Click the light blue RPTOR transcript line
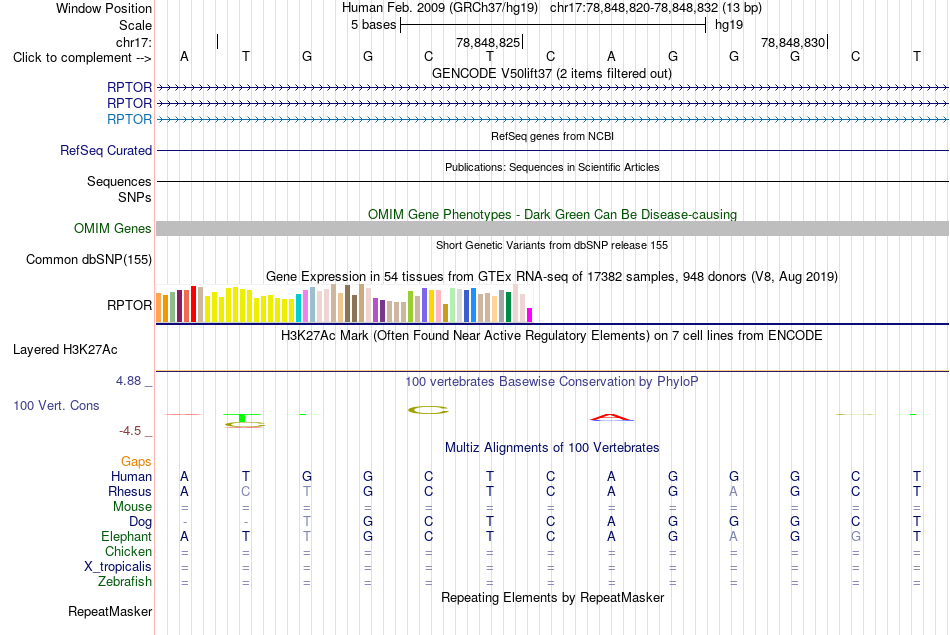Screen dimensions: 950x635 click(553, 119)
